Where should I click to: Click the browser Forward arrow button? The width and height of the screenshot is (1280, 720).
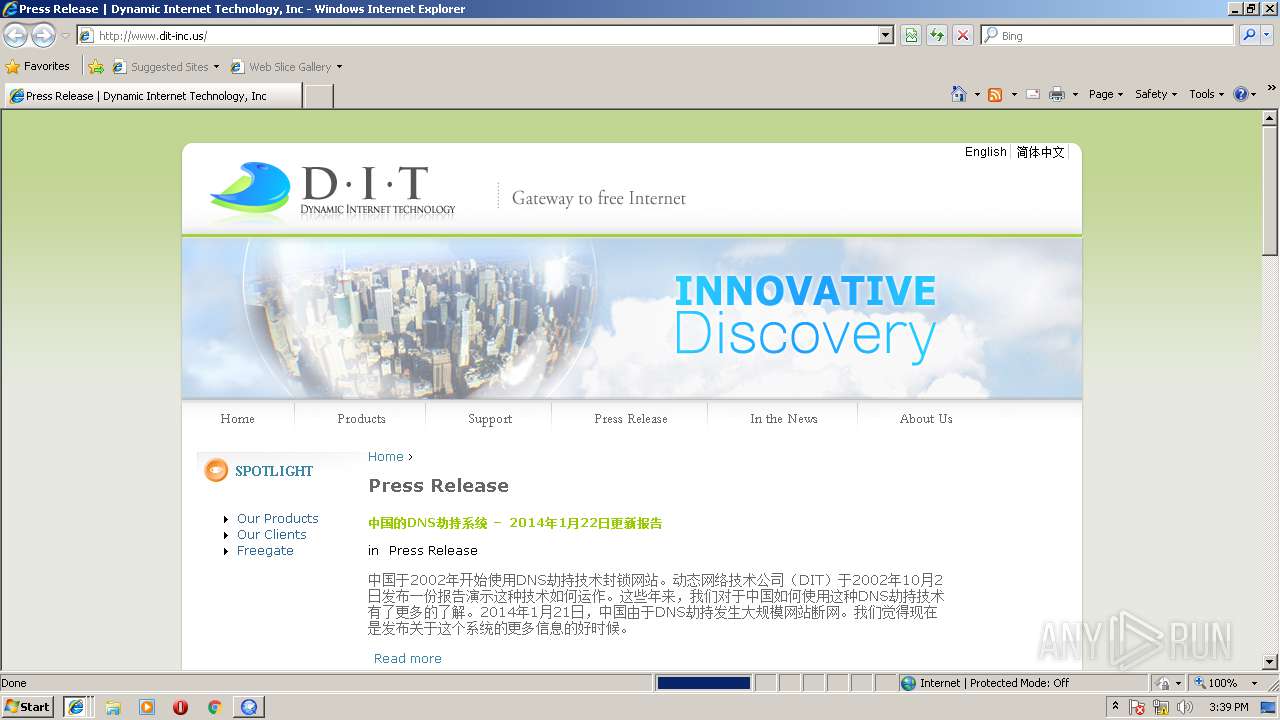43,36
